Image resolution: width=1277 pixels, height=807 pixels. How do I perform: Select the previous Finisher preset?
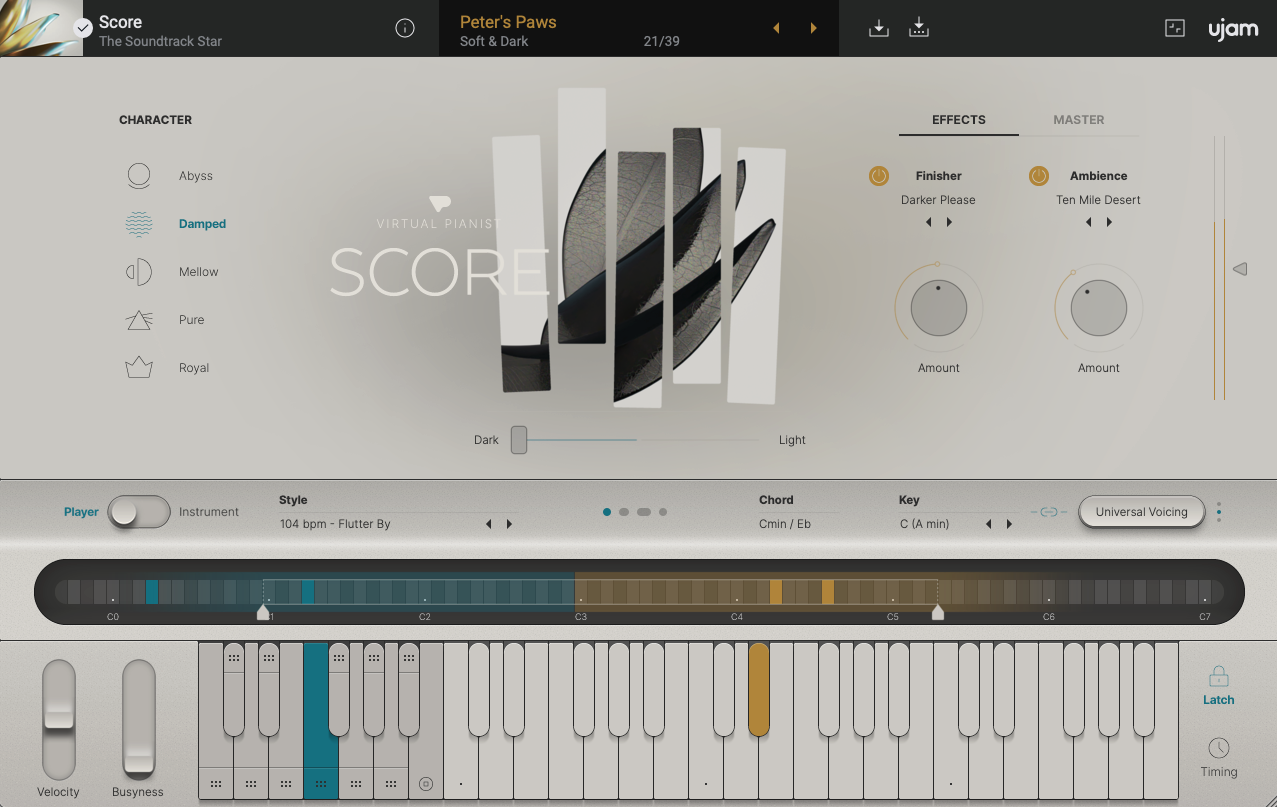928,222
